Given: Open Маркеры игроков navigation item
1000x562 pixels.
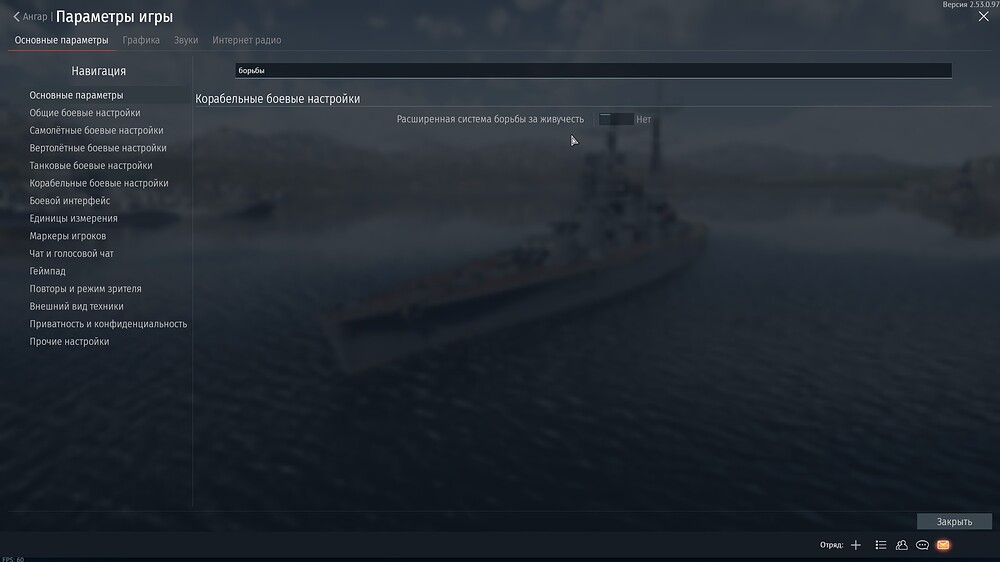Looking at the screenshot, I should 68,236.
